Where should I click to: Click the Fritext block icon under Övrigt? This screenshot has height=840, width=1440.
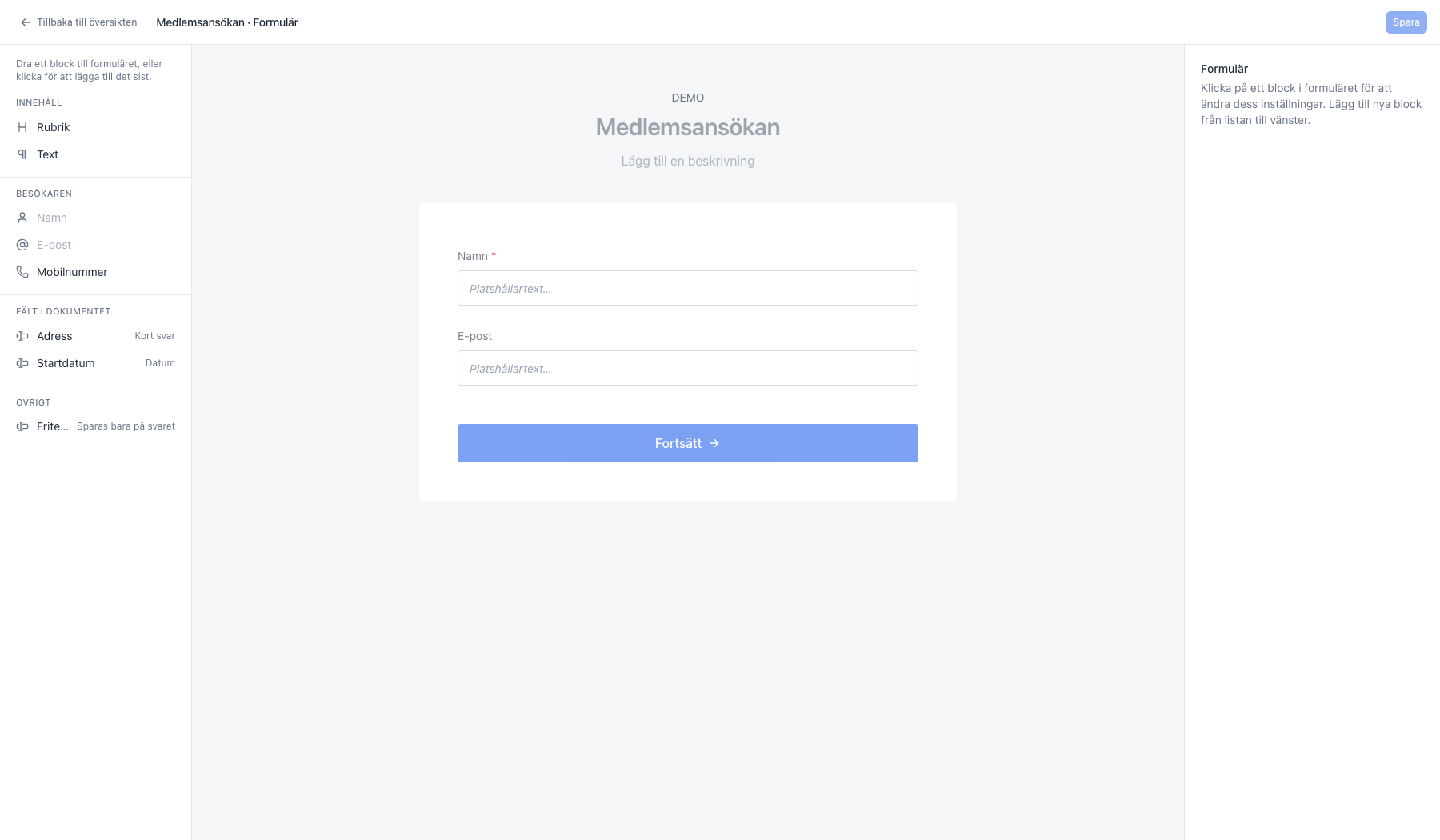click(22, 426)
